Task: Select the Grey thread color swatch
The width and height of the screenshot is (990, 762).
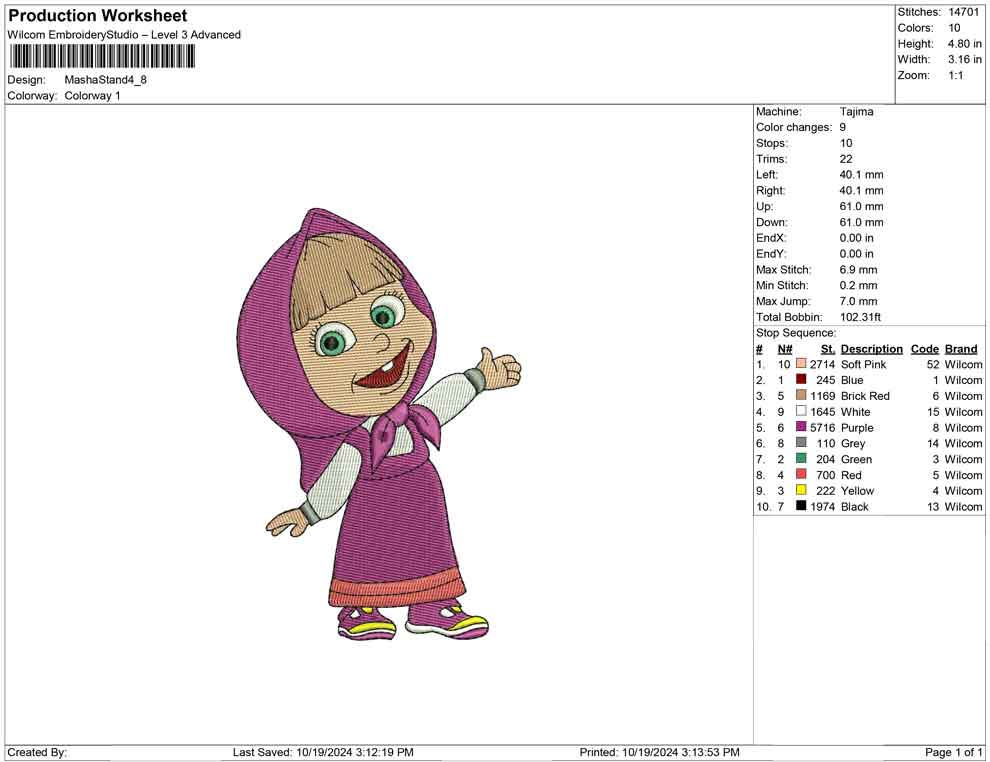Action: click(801, 444)
